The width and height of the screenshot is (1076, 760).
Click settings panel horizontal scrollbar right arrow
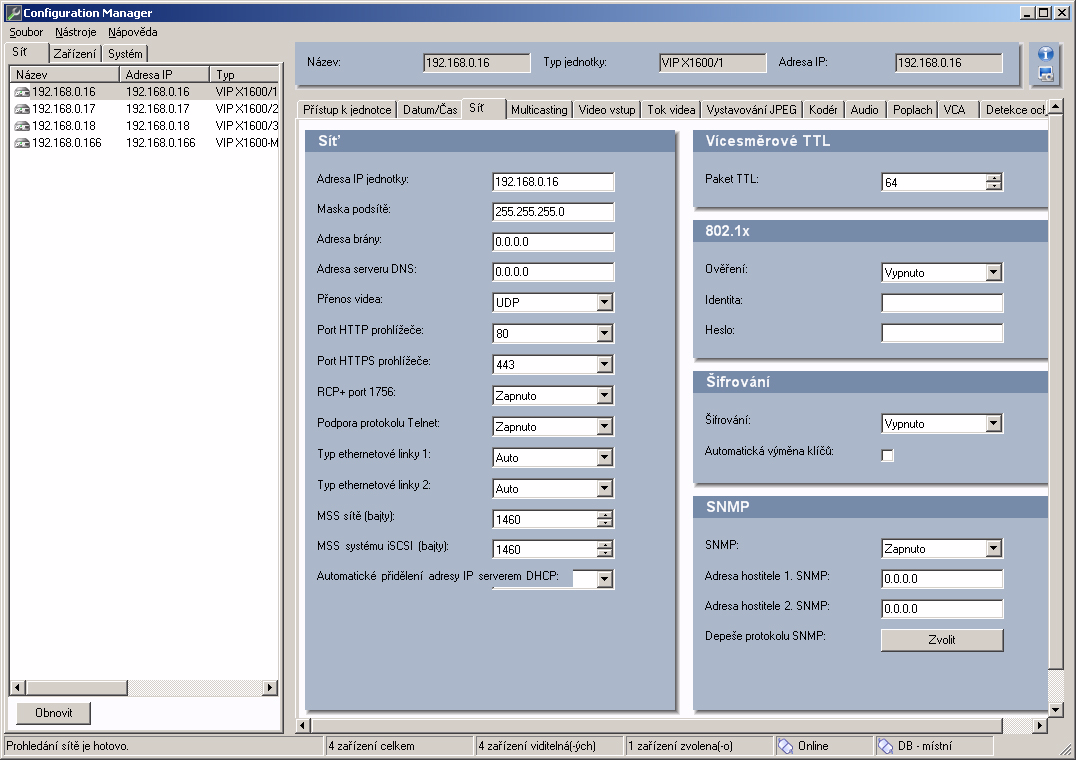(1040, 725)
